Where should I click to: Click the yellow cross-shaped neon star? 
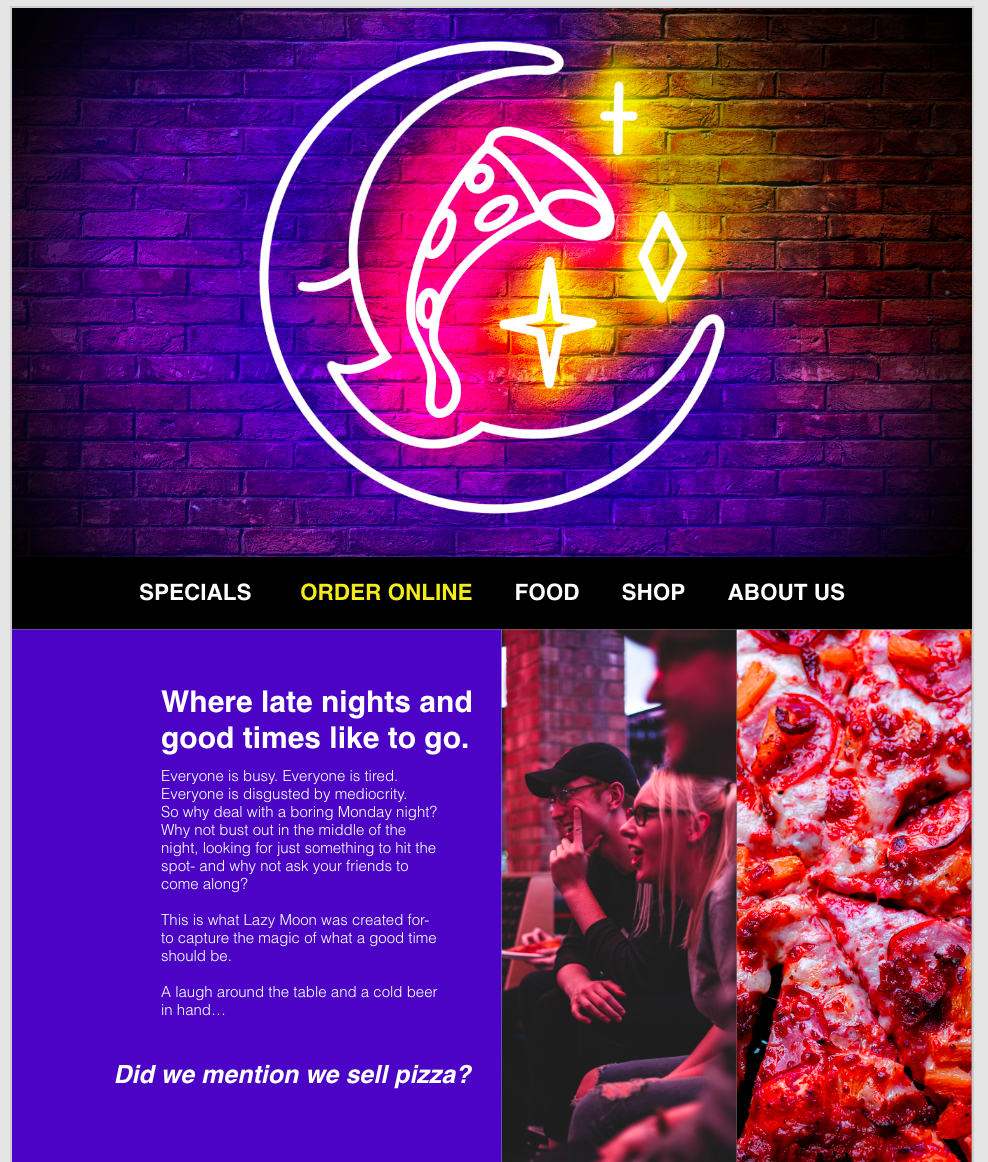618,118
